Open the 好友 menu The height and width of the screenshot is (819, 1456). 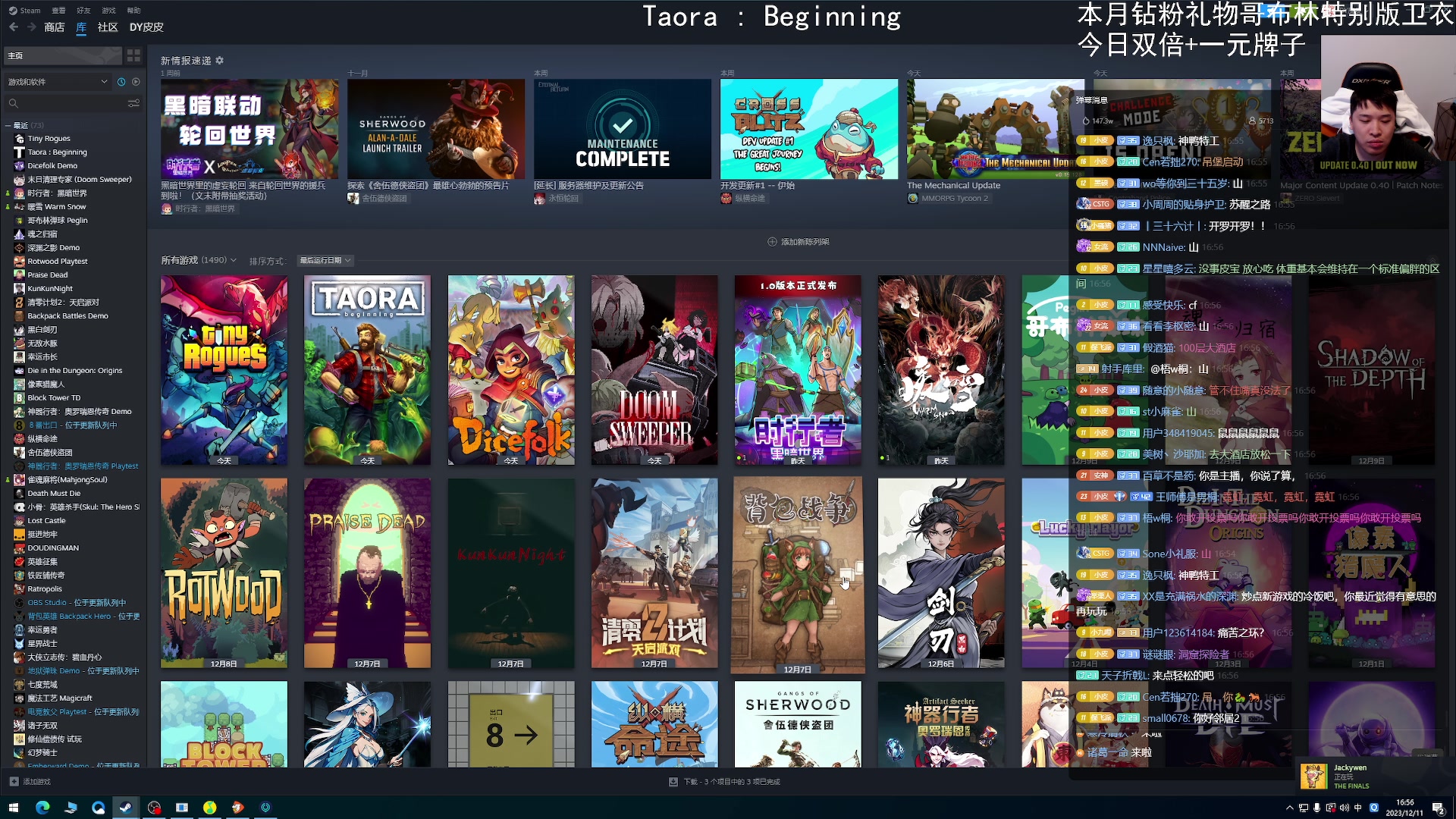tap(83, 11)
